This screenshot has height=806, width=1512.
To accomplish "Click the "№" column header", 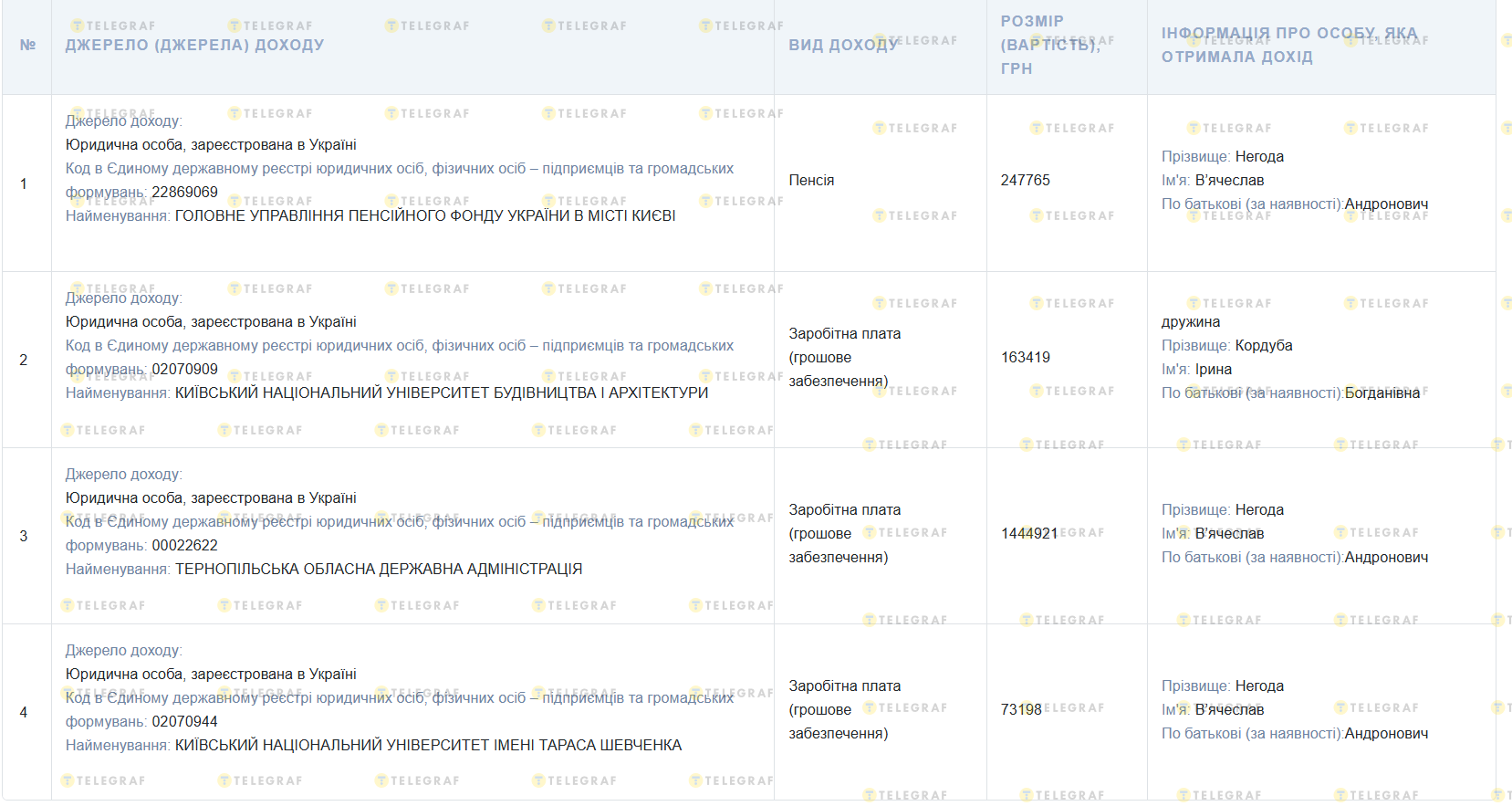I will 27,45.
